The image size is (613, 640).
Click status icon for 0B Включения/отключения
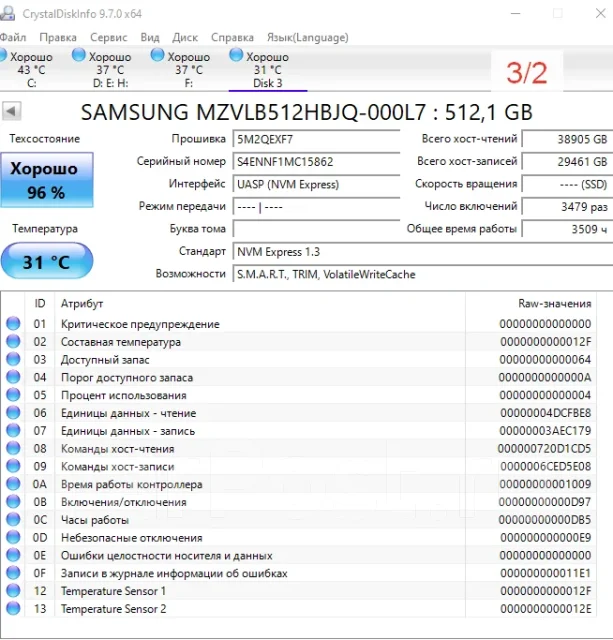[13, 502]
